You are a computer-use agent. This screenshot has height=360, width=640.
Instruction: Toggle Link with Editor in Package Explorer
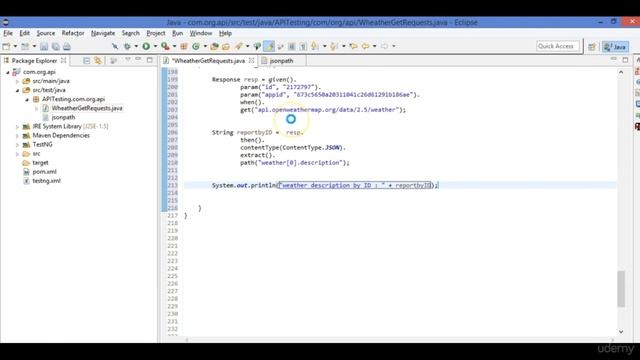98,60
